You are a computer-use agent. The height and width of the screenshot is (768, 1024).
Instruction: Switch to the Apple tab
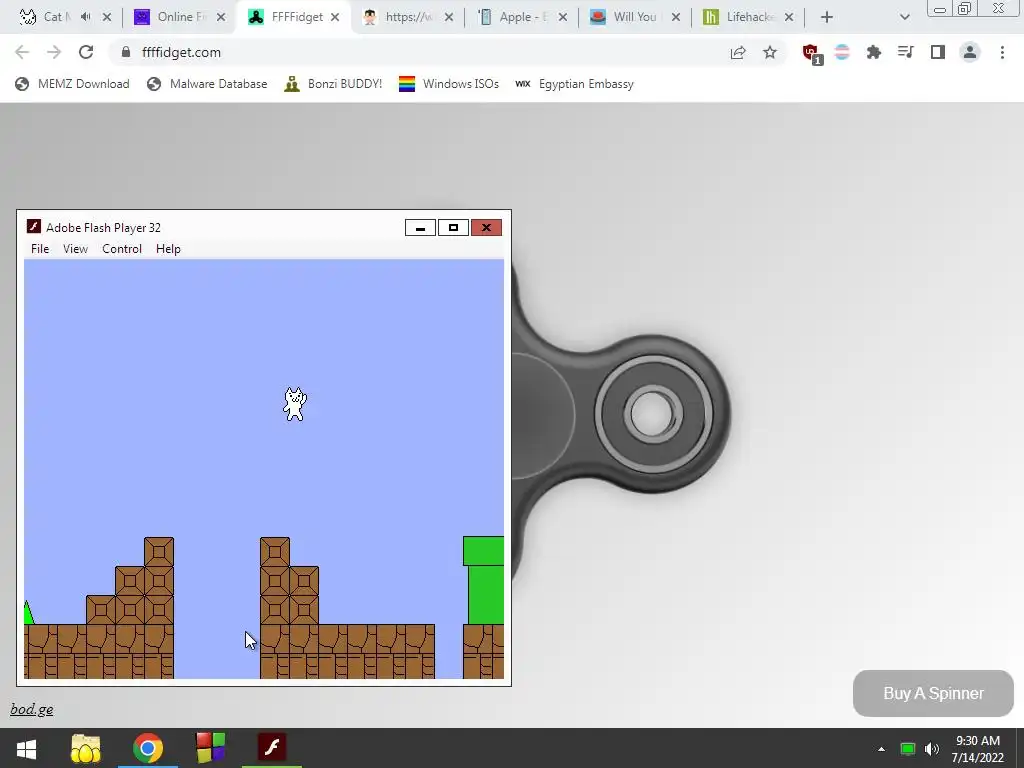tap(513, 17)
